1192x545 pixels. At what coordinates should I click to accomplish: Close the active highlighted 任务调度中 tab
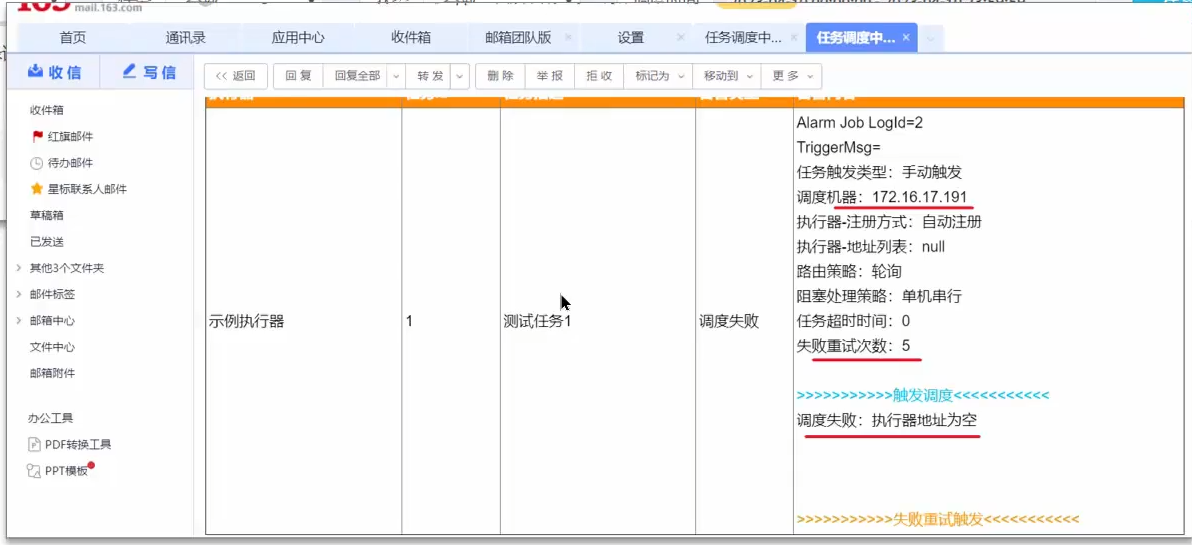[x=906, y=37]
